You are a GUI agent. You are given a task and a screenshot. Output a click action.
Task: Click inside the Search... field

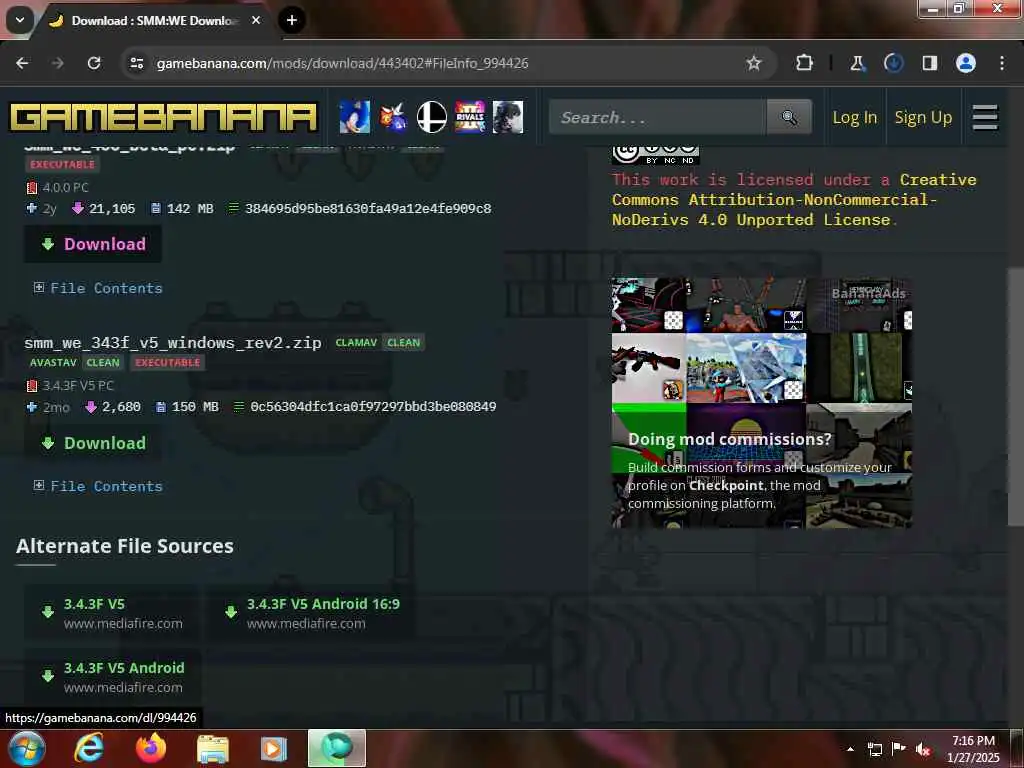[658, 118]
